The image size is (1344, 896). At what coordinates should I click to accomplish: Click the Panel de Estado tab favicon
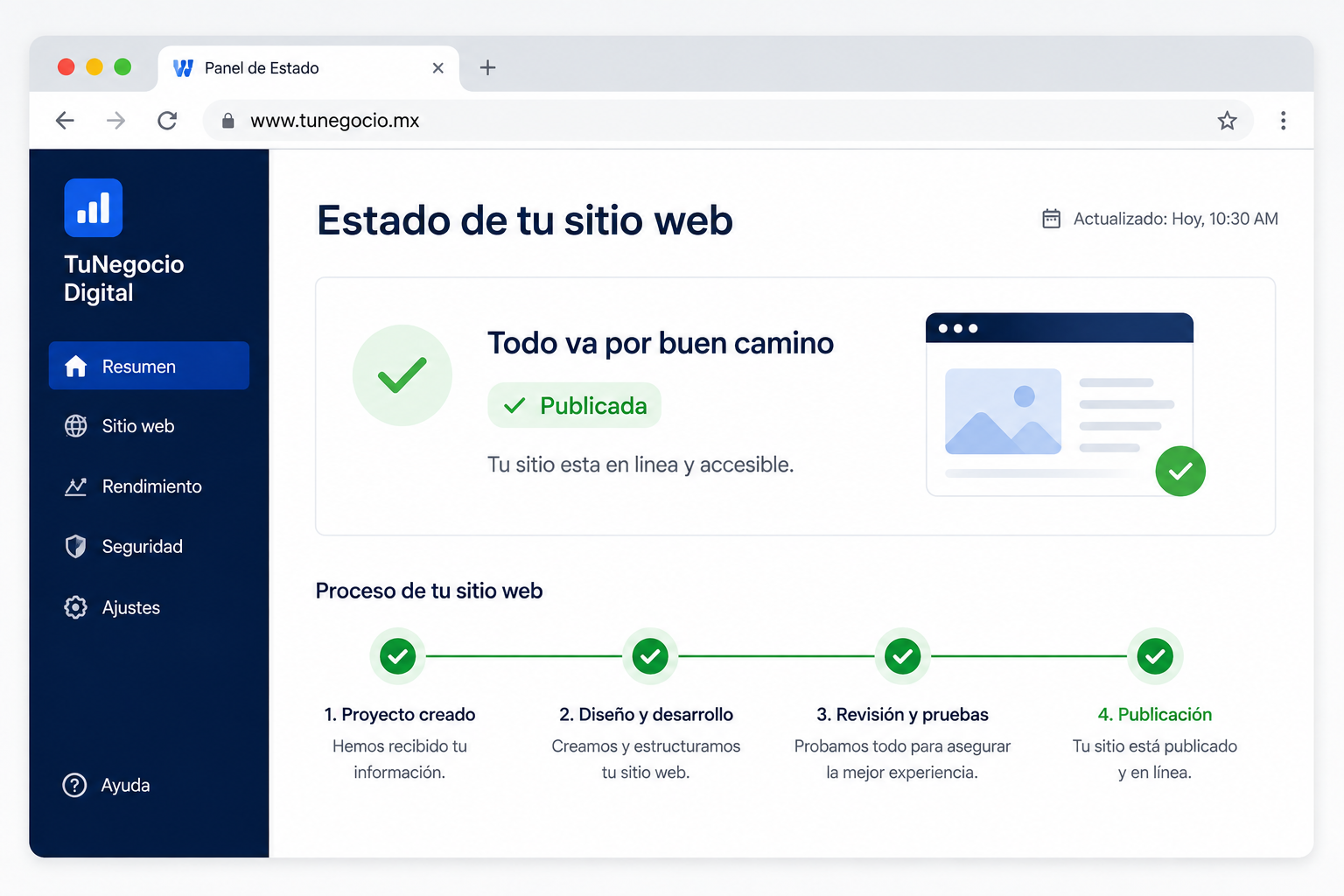pyautogui.click(x=183, y=68)
